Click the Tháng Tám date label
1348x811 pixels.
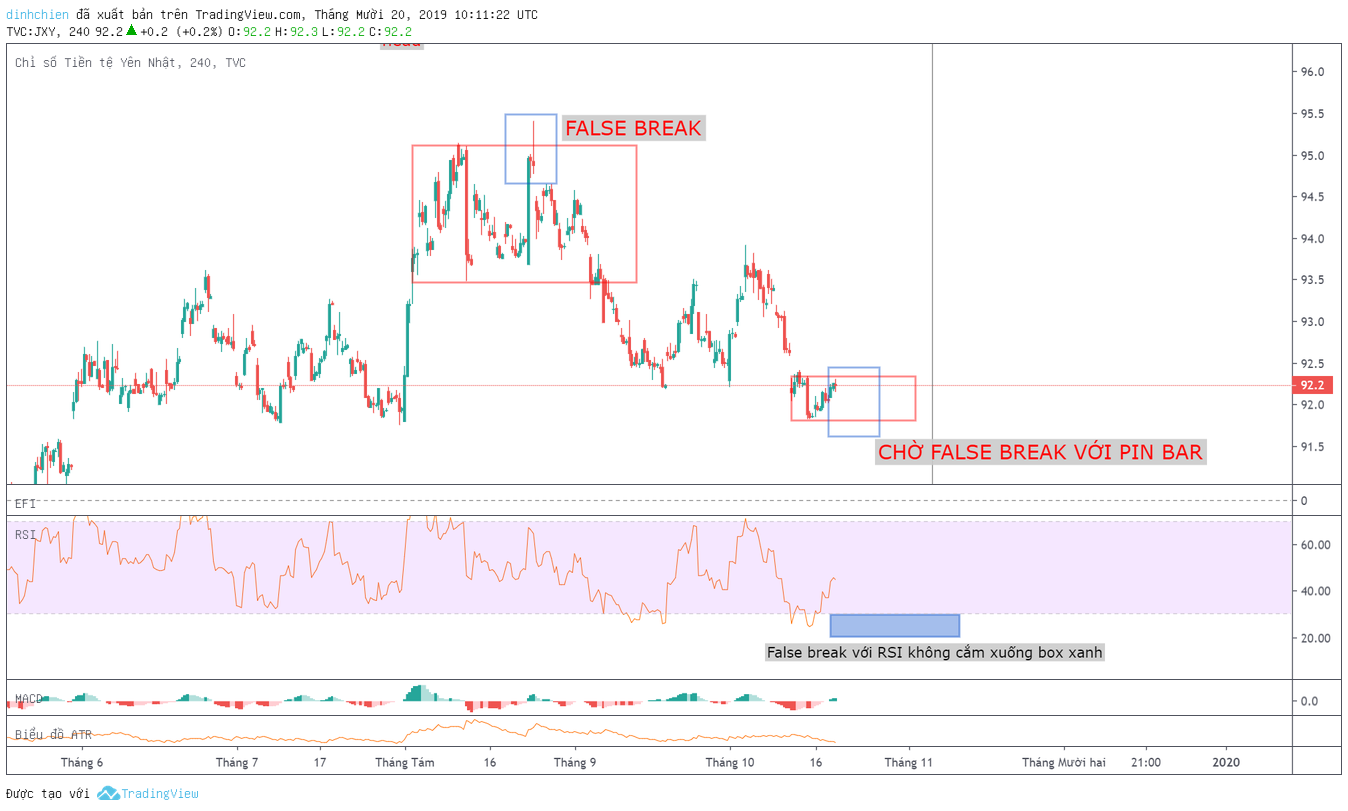coord(405,763)
